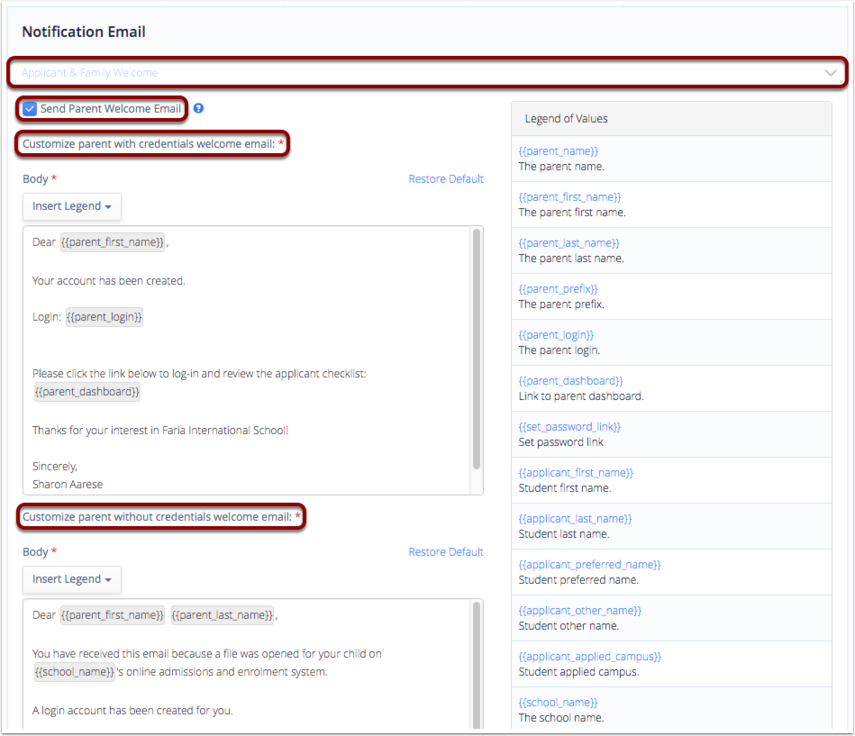Click 'Customize parent without credentials welcome email' label
The width and height of the screenshot is (855, 736).
[x=157, y=517]
